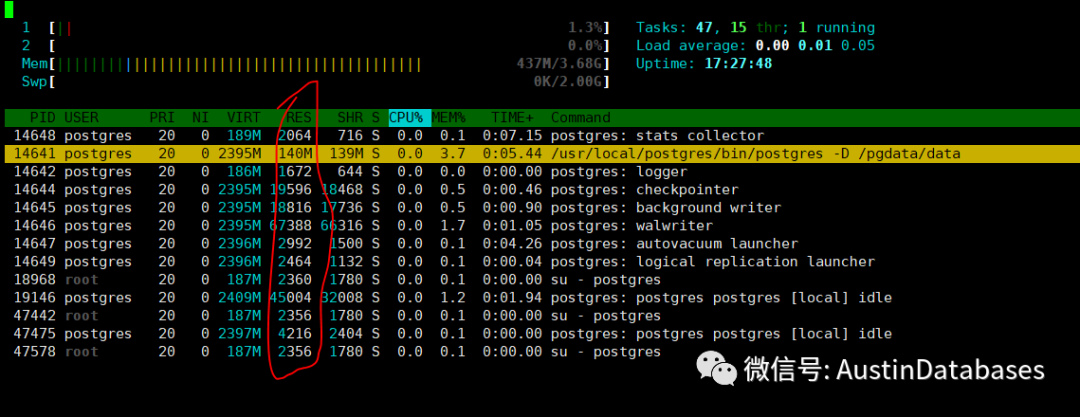The height and width of the screenshot is (417, 1080).
Task: Sort by the MEM% column header
Action: [x=449, y=118]
